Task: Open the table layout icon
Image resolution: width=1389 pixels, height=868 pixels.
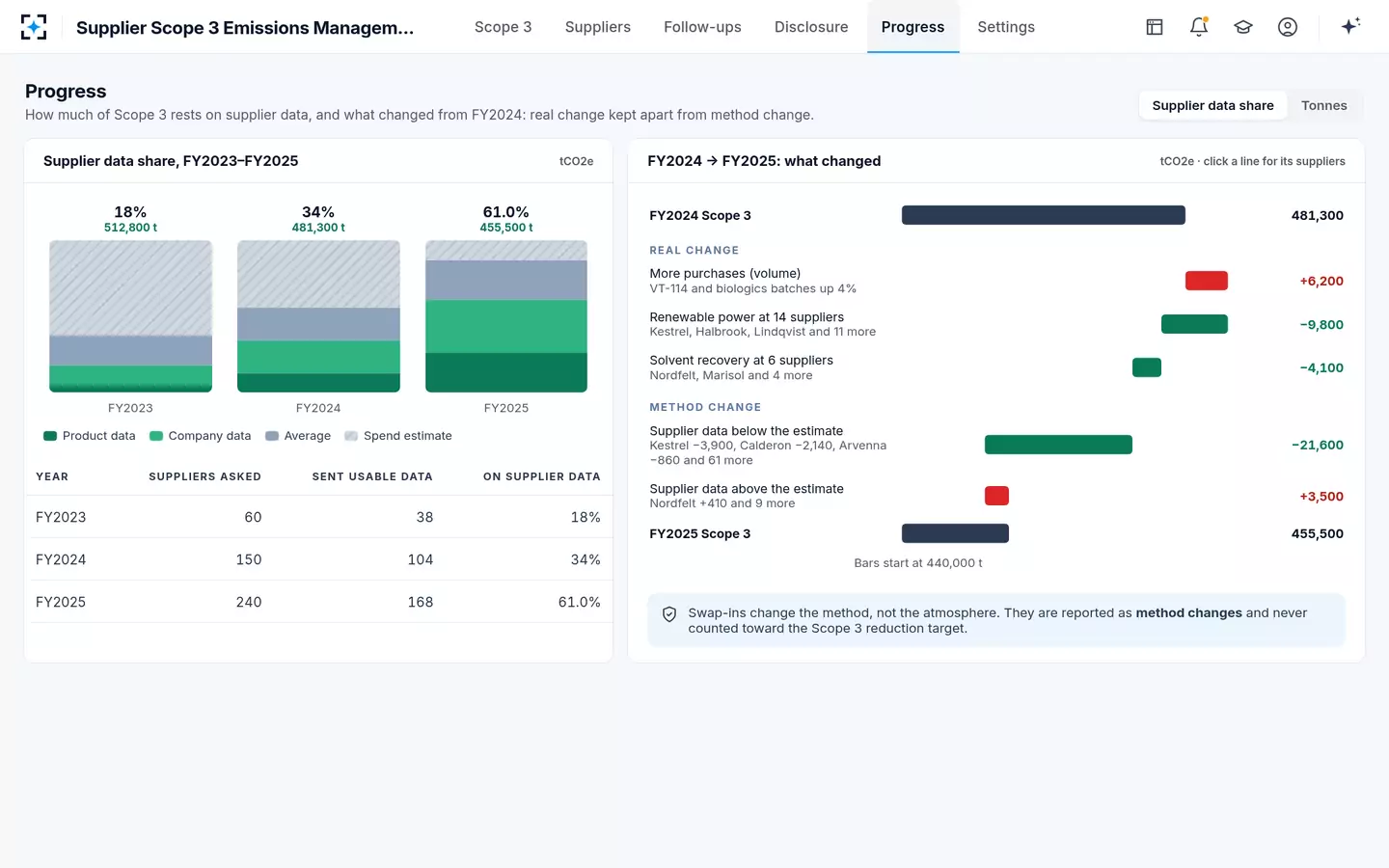Action: coord(1155,27)
